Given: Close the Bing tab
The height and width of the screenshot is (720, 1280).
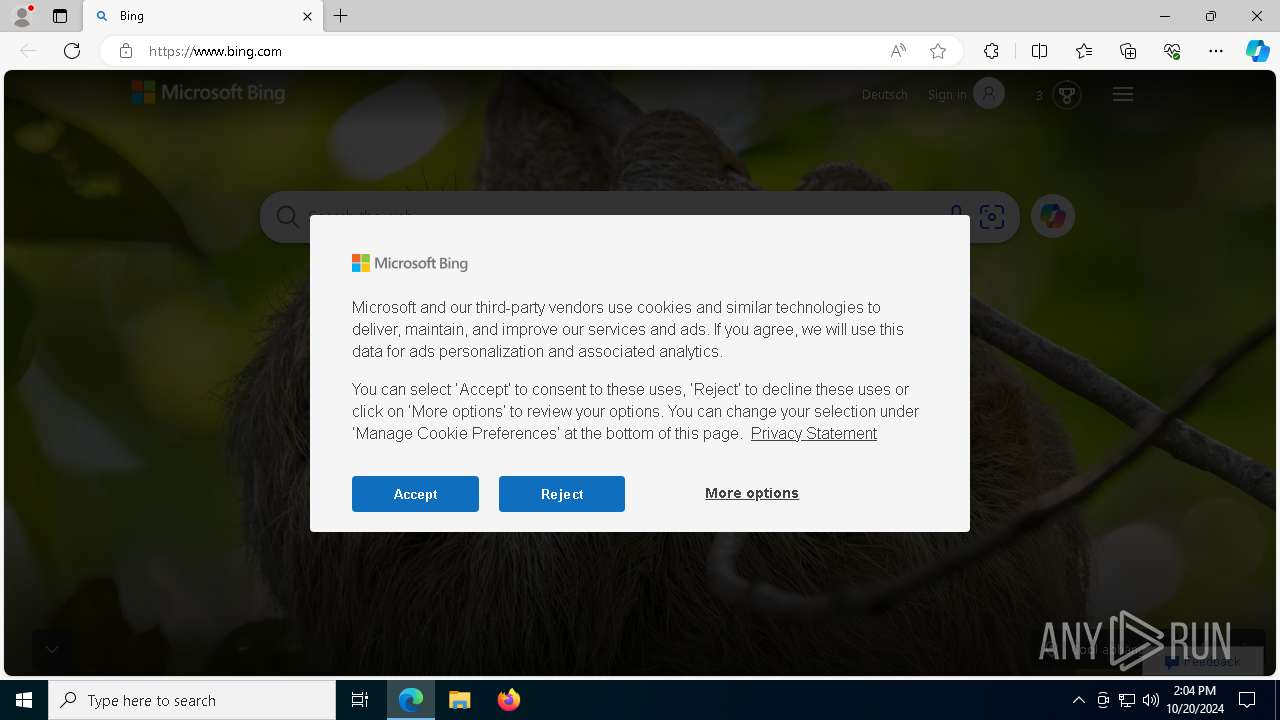Looking at the screenshot, I should (307, 16).
